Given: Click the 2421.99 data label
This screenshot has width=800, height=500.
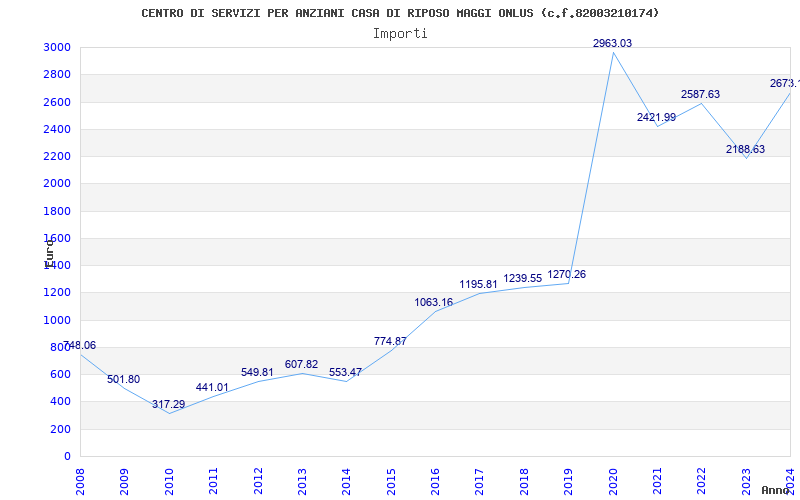Looking at the screenshot, I should (x=656, y=117).
